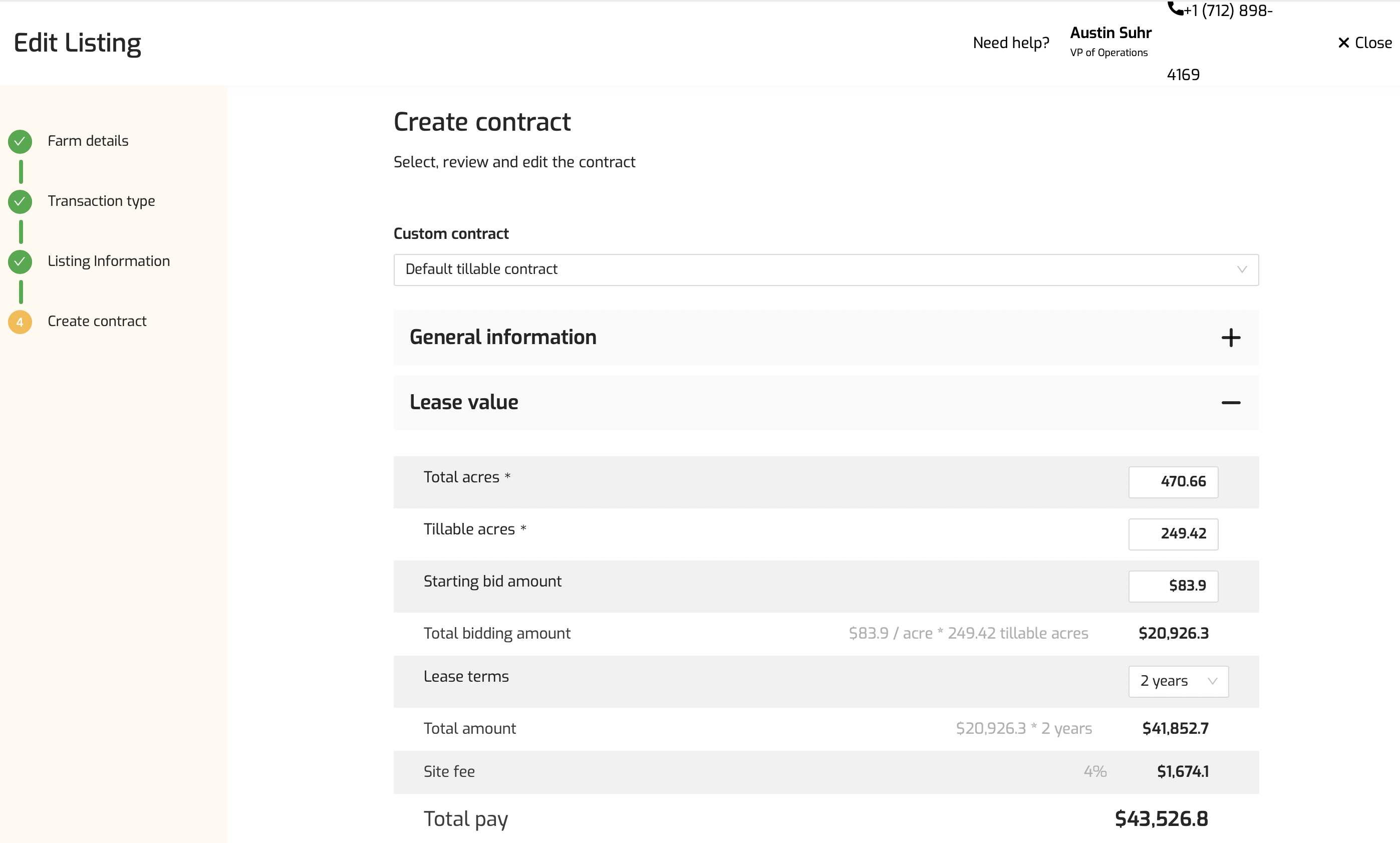Expand General information with the plus icon
This screenshot has height=843, width=1400.
tap(1230, 338)
